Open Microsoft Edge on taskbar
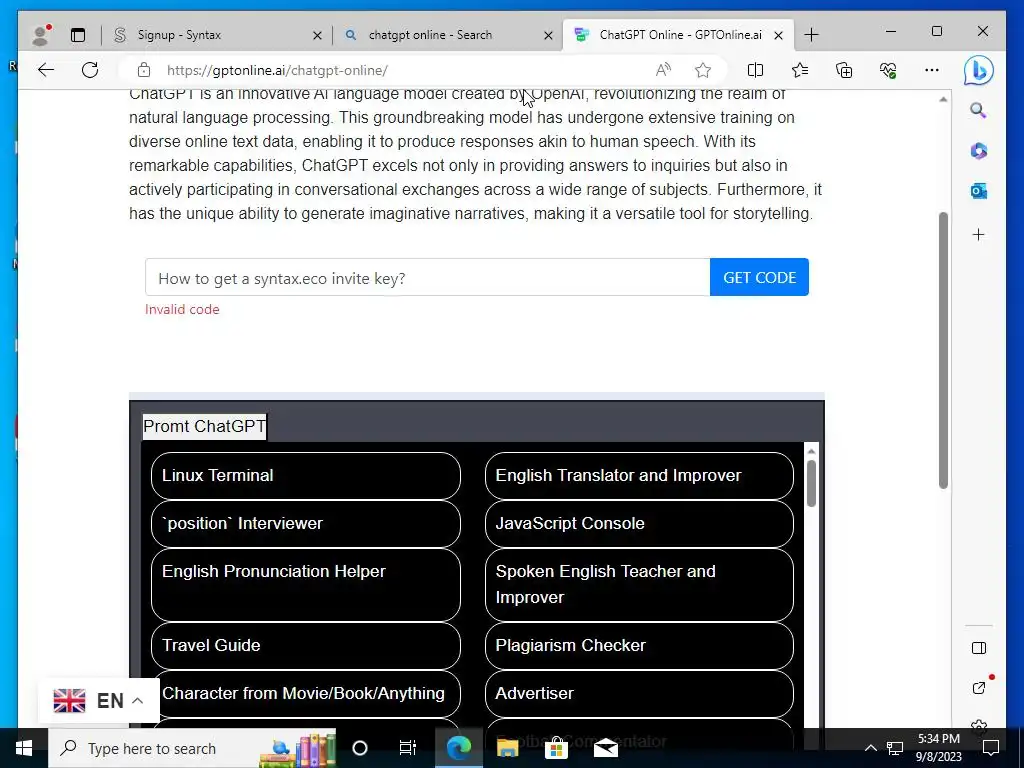Screen dimensions: 1024x768 (x=458, y=748)
